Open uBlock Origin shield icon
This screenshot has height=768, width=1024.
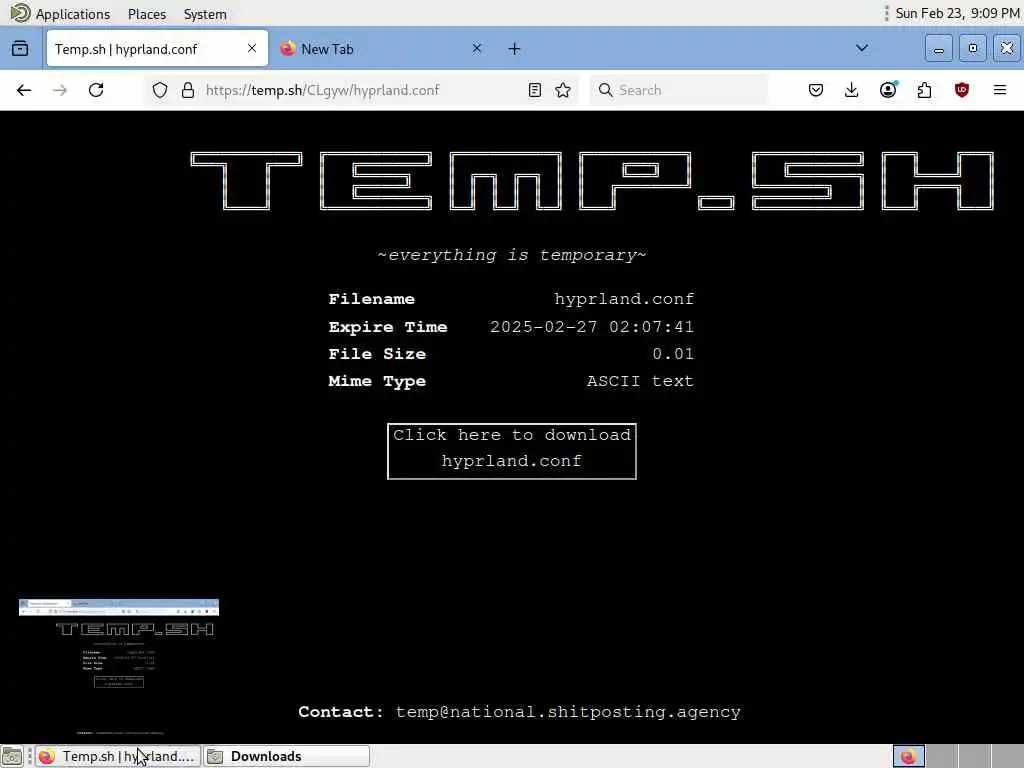[962, 90]
